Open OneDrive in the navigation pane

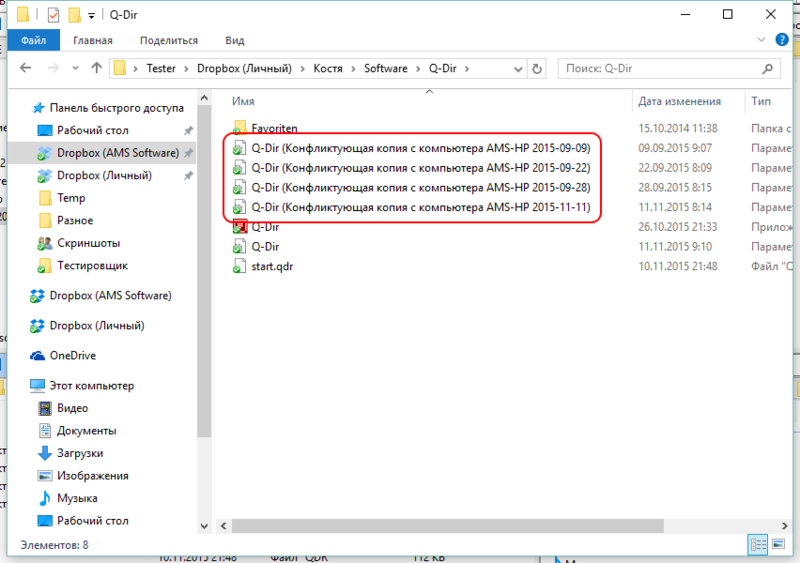[x=72, y=355]
